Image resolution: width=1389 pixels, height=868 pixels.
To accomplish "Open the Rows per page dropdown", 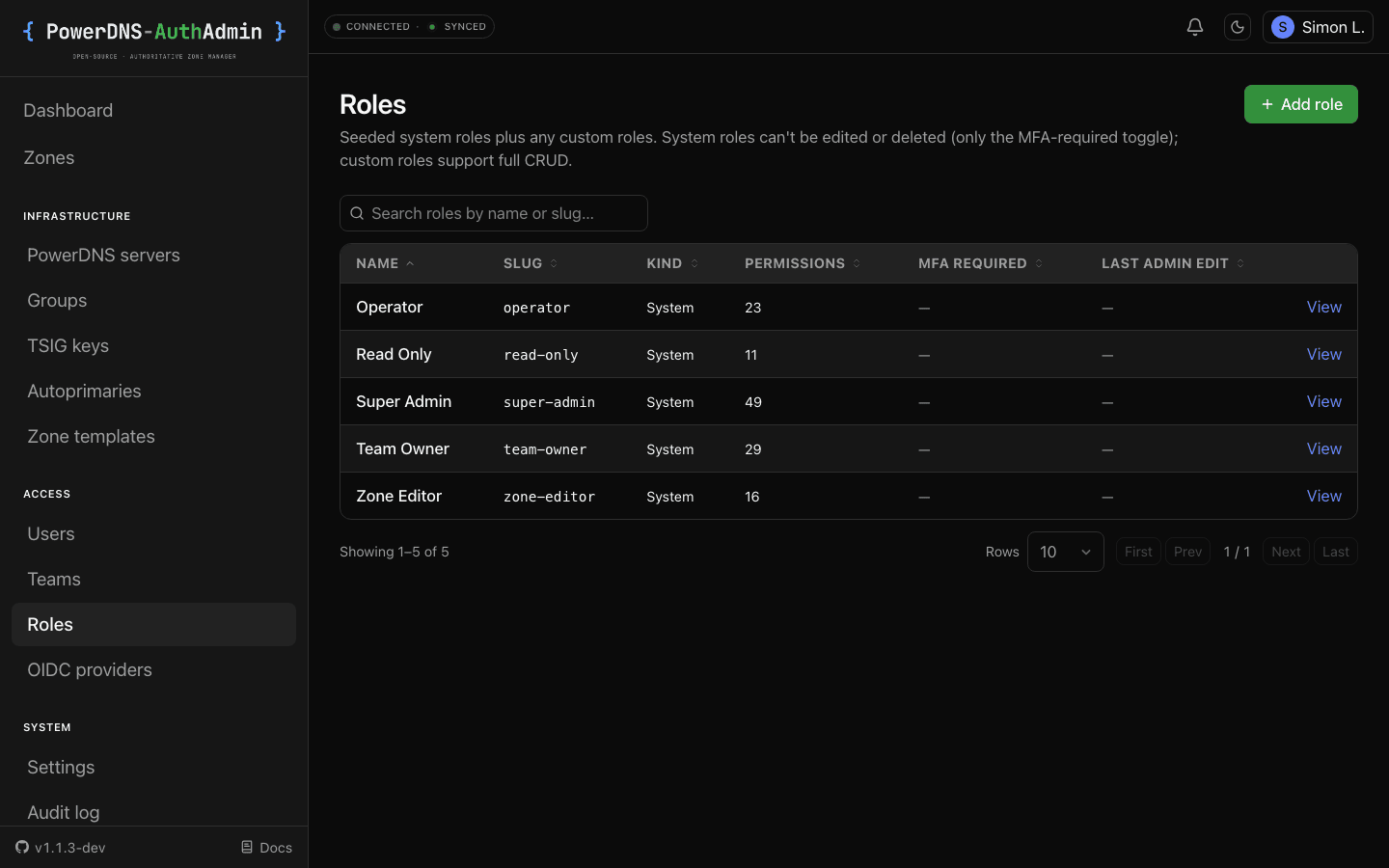I will 1066,552.
